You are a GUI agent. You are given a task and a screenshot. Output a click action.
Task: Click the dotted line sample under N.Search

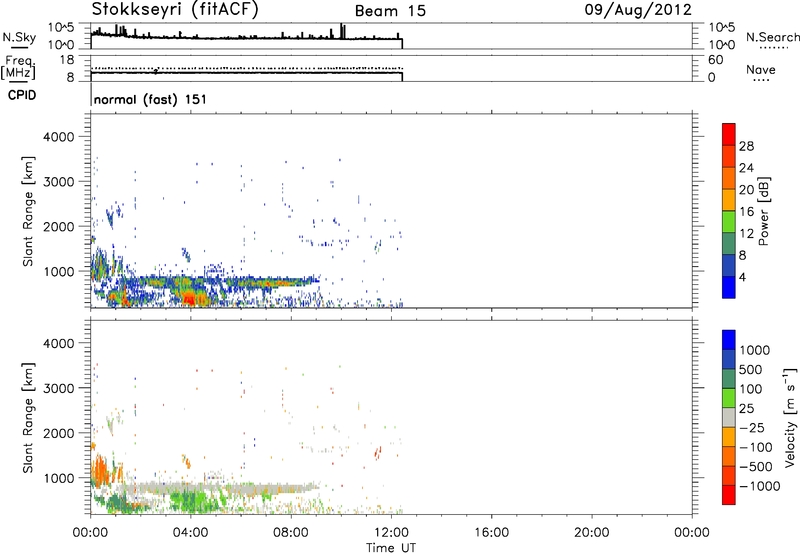pyautogui.click(x=773, y=48)
